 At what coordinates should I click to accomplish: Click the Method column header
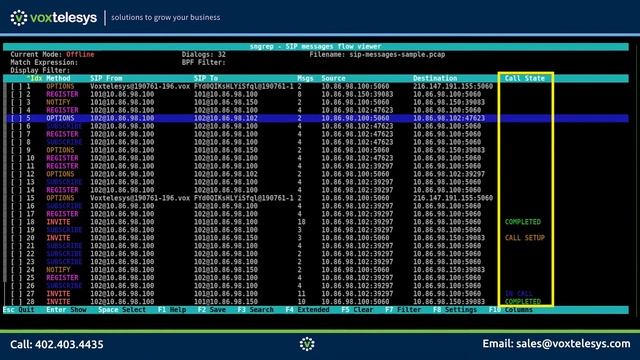point(58,78)
